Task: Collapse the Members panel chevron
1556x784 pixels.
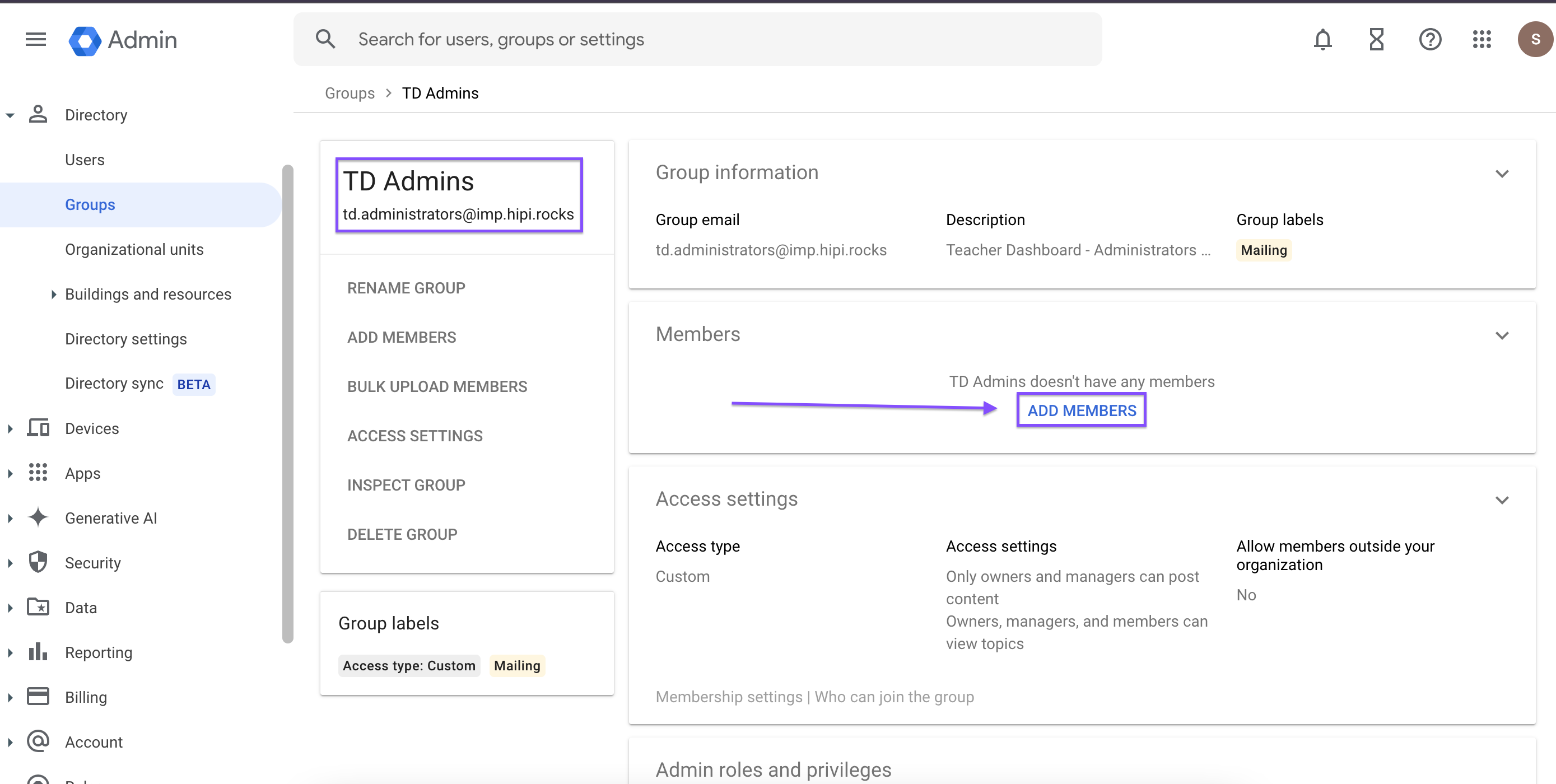Action: (x=1502, y=336)
